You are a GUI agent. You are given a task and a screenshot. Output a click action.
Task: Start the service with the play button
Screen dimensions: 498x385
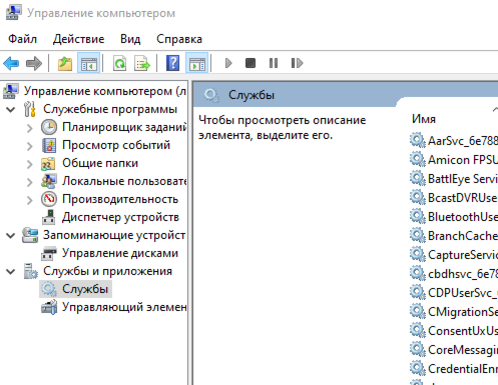228,63
